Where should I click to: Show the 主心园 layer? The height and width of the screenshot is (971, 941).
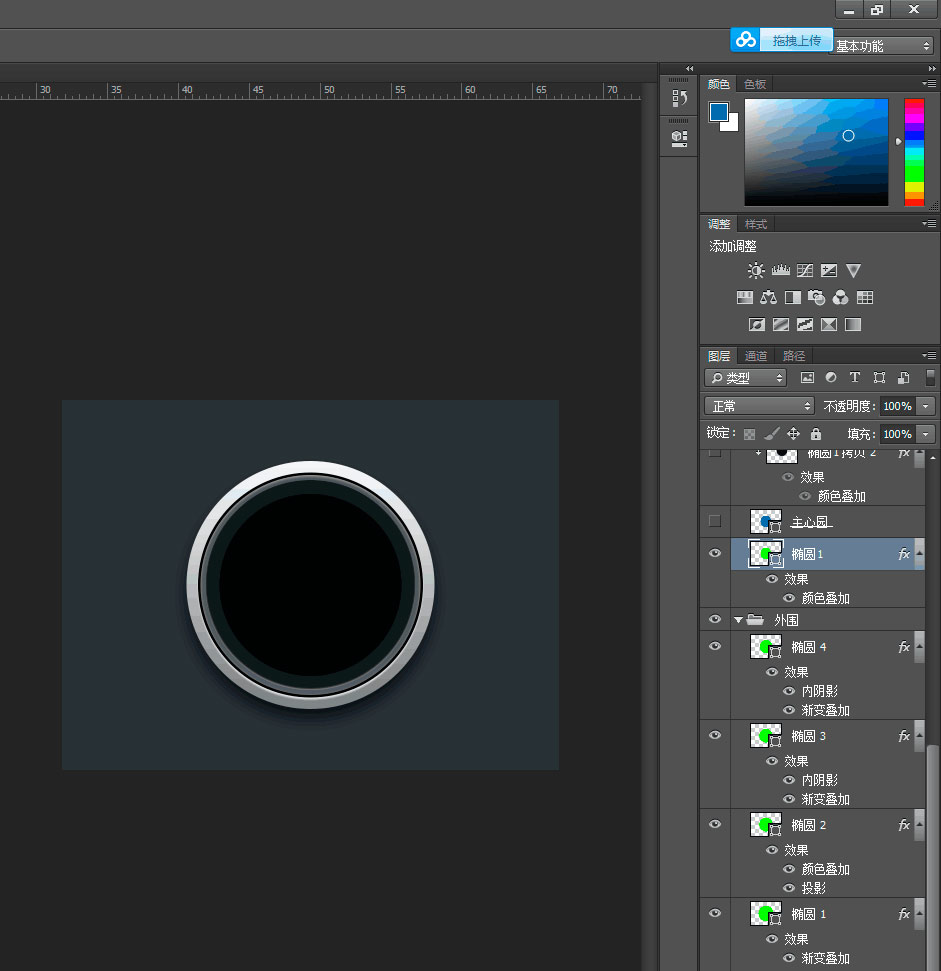(x=715, y=521)
